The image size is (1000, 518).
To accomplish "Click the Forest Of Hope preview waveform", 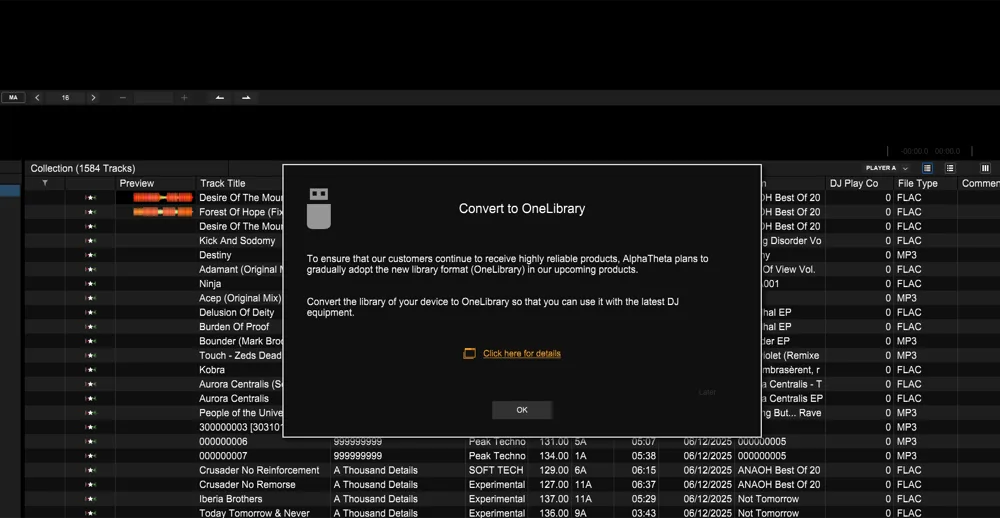I will click(163, 212).
